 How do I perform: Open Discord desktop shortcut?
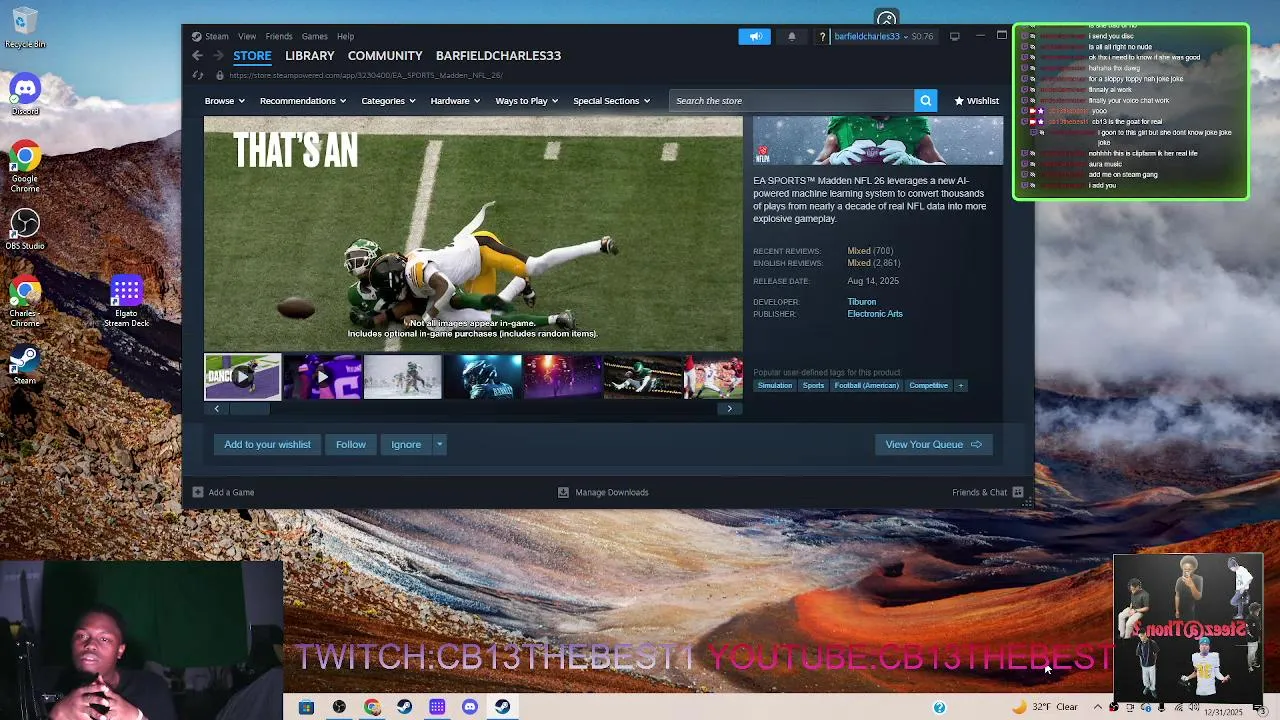(25, 94)
